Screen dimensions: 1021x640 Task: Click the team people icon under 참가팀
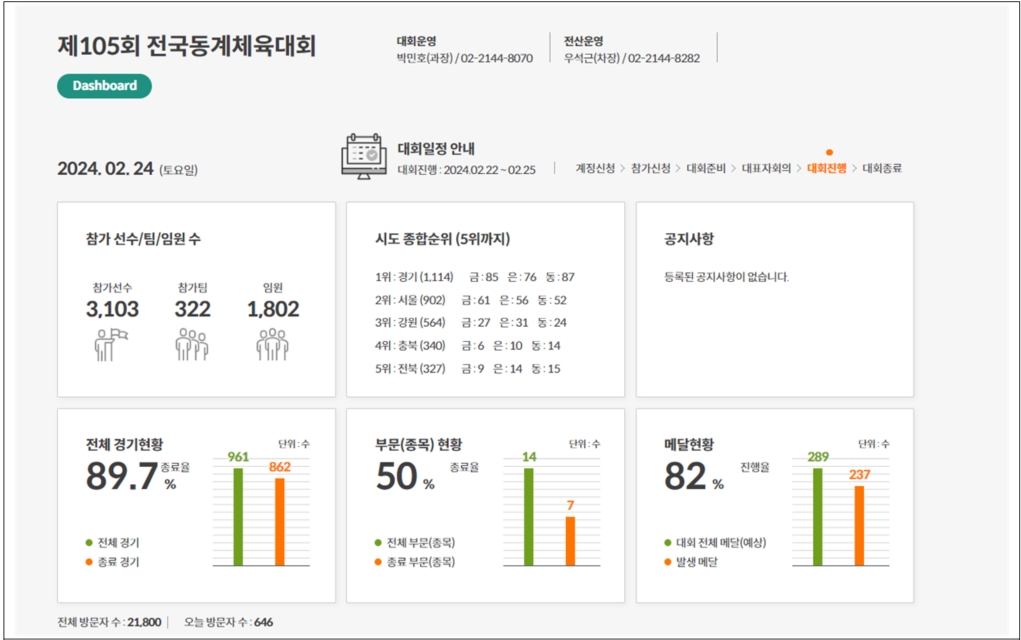(x=192, y=343)
